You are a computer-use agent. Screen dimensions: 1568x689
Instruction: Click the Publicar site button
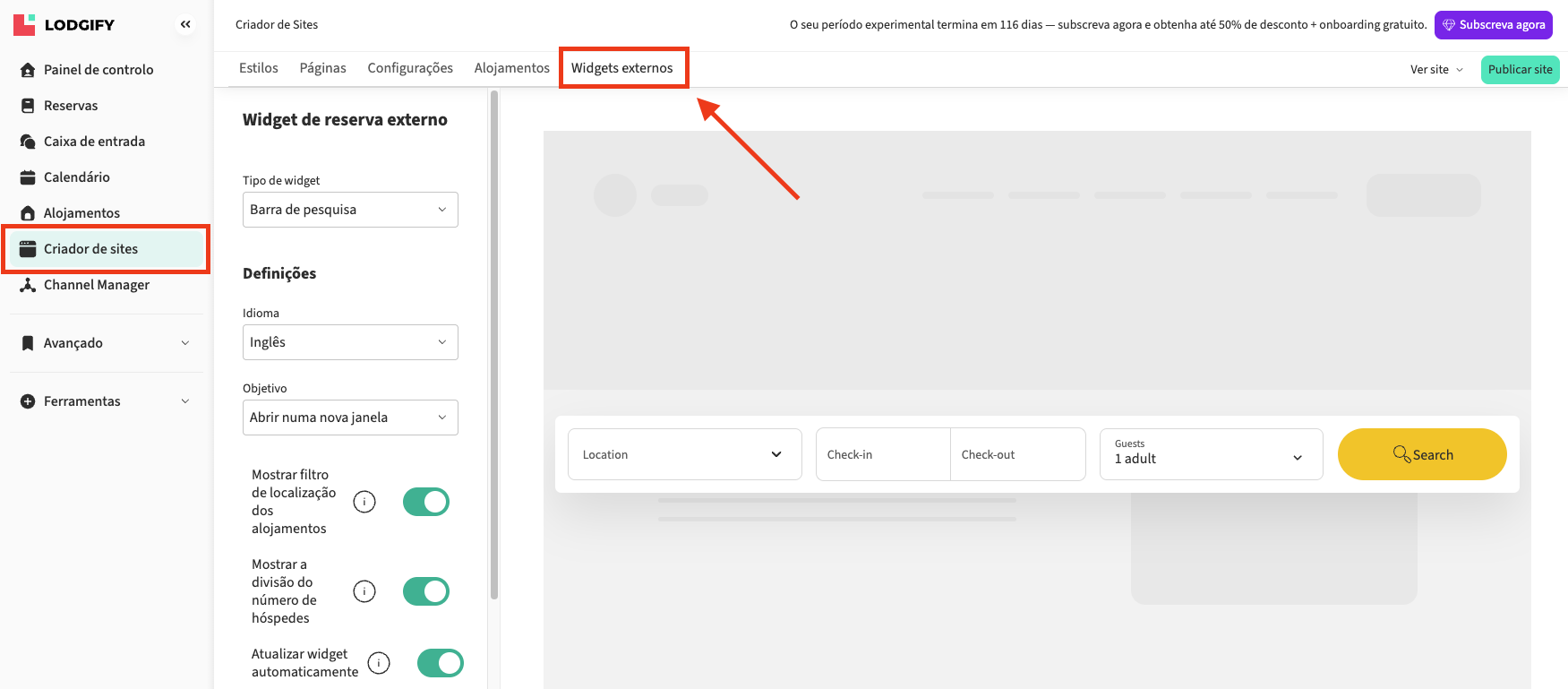(x=1520, y=70)
